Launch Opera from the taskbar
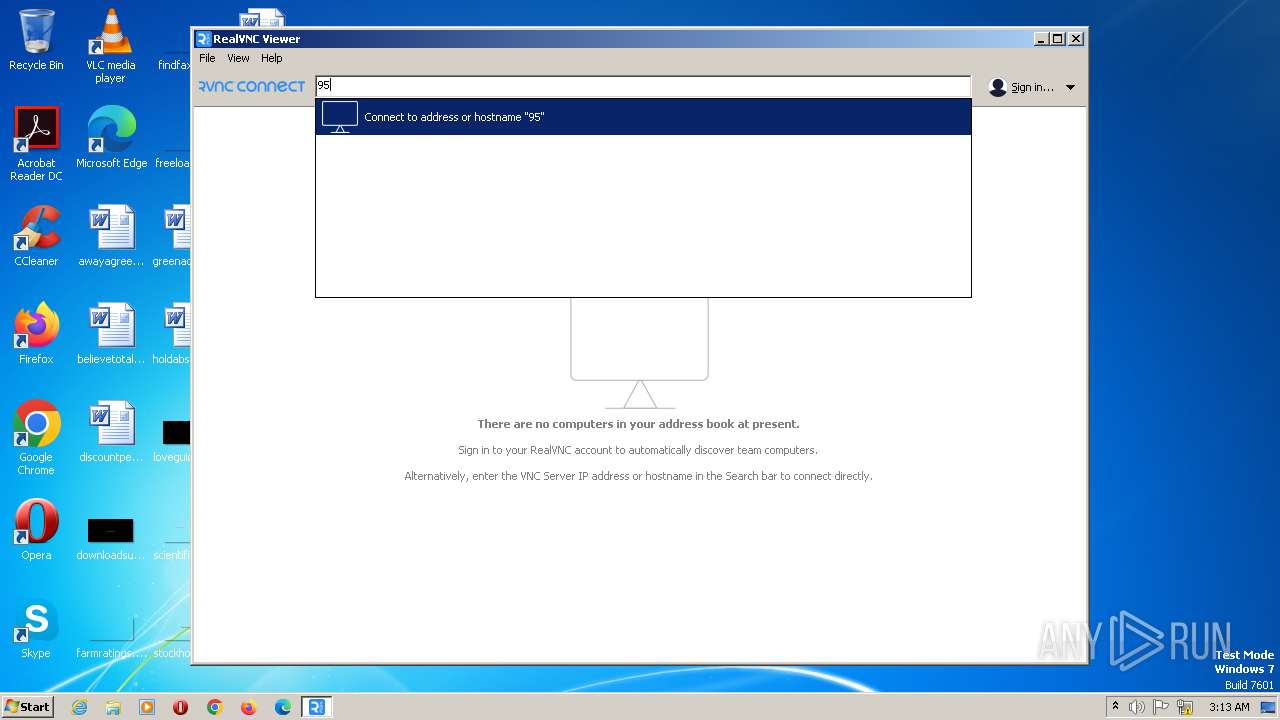 click(x=181, y=707)
